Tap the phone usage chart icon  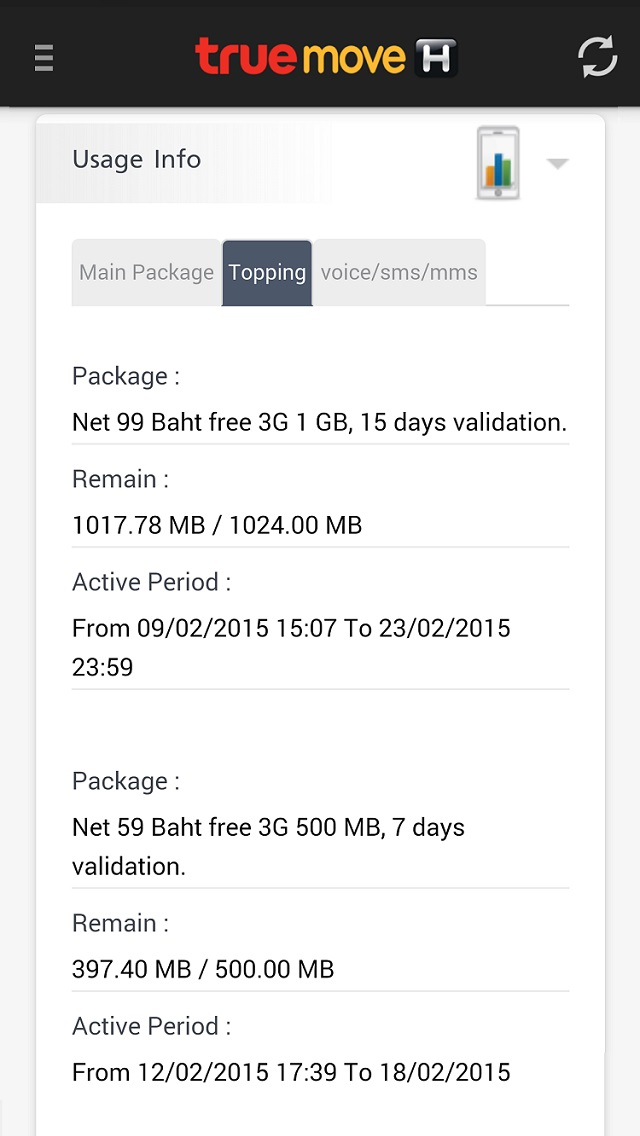pyautogui.click(x=497, y=163)
